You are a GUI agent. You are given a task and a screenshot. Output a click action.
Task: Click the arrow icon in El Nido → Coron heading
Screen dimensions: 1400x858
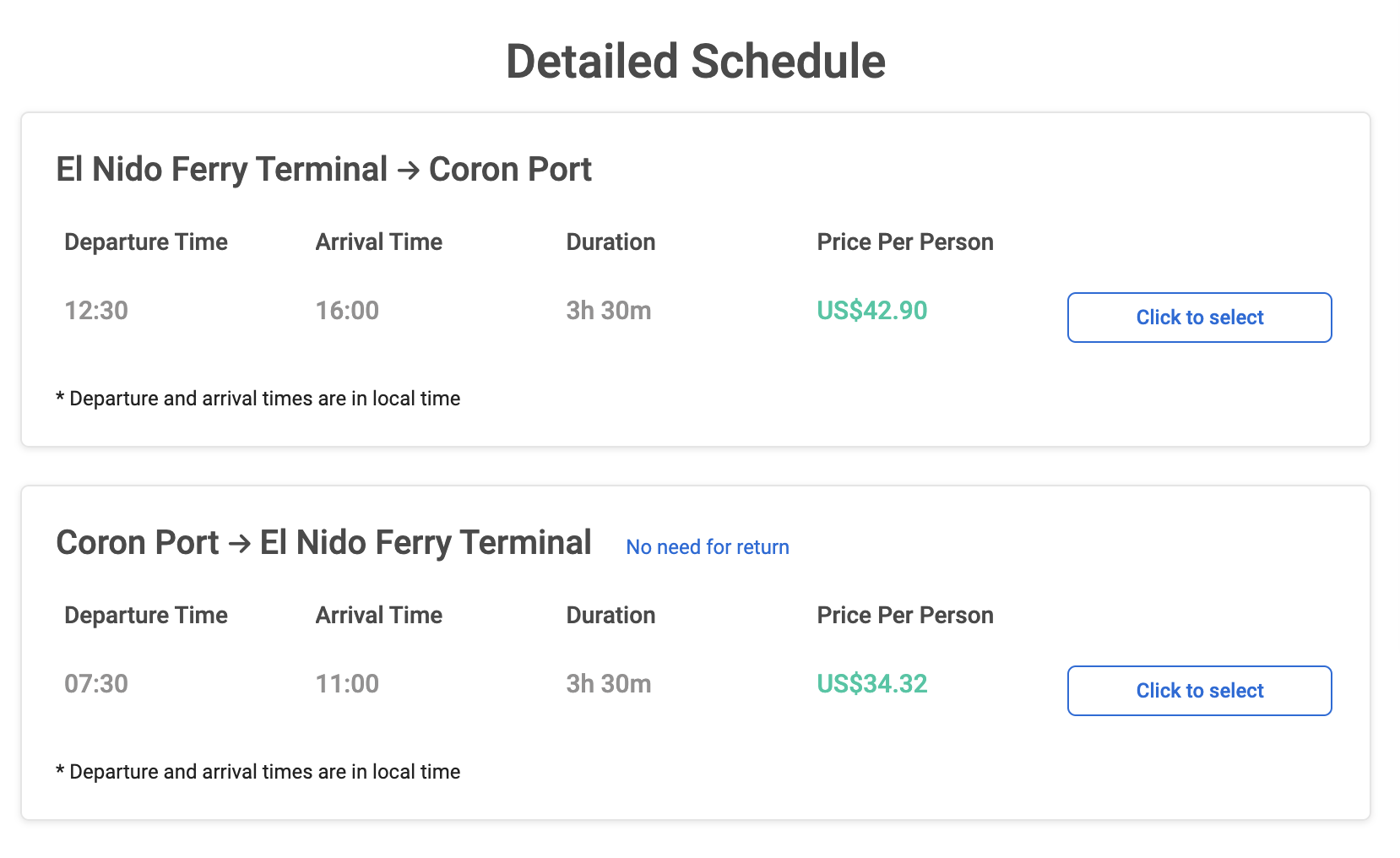pos(408,171)
